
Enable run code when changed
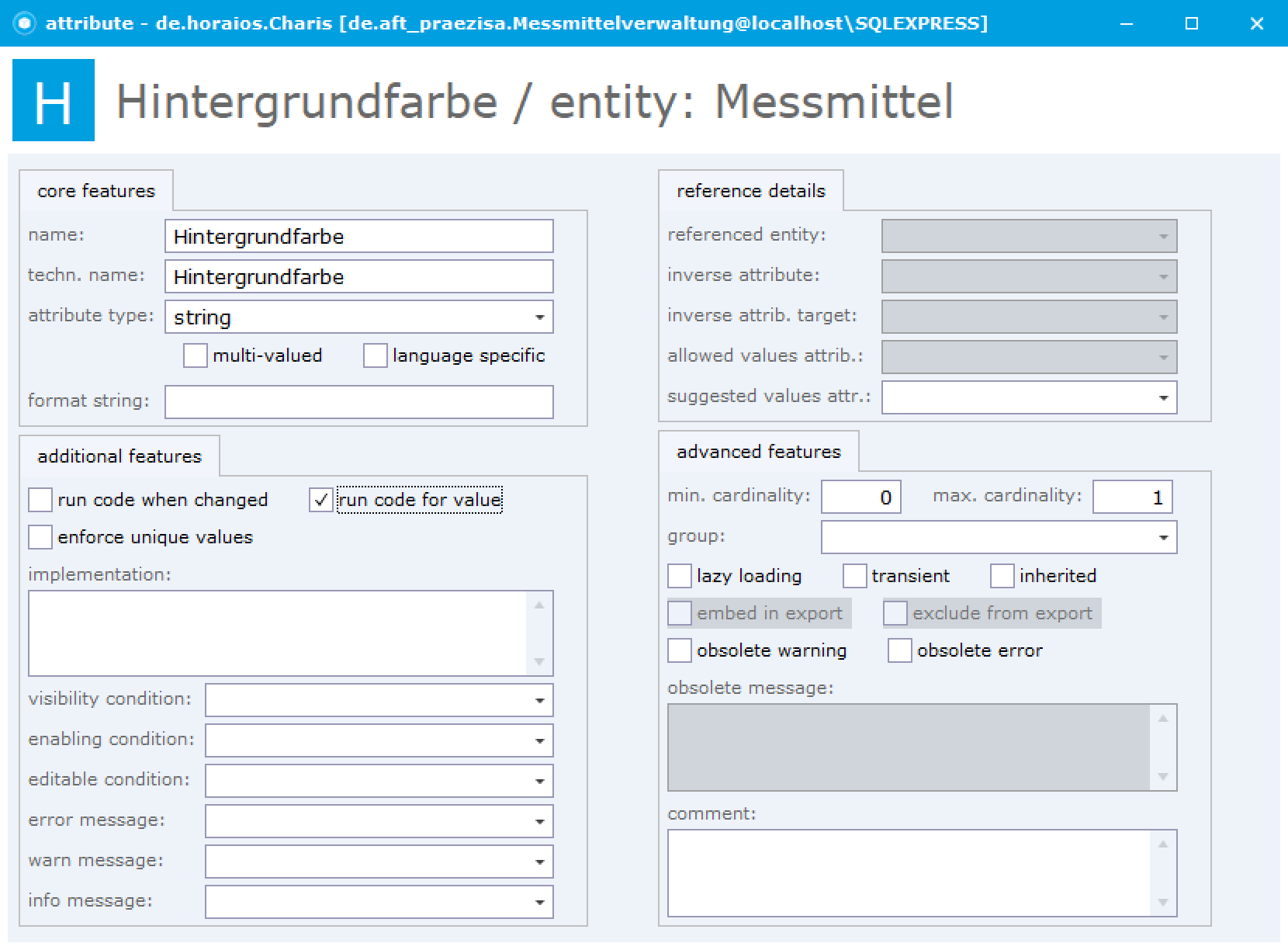point(40,500)
